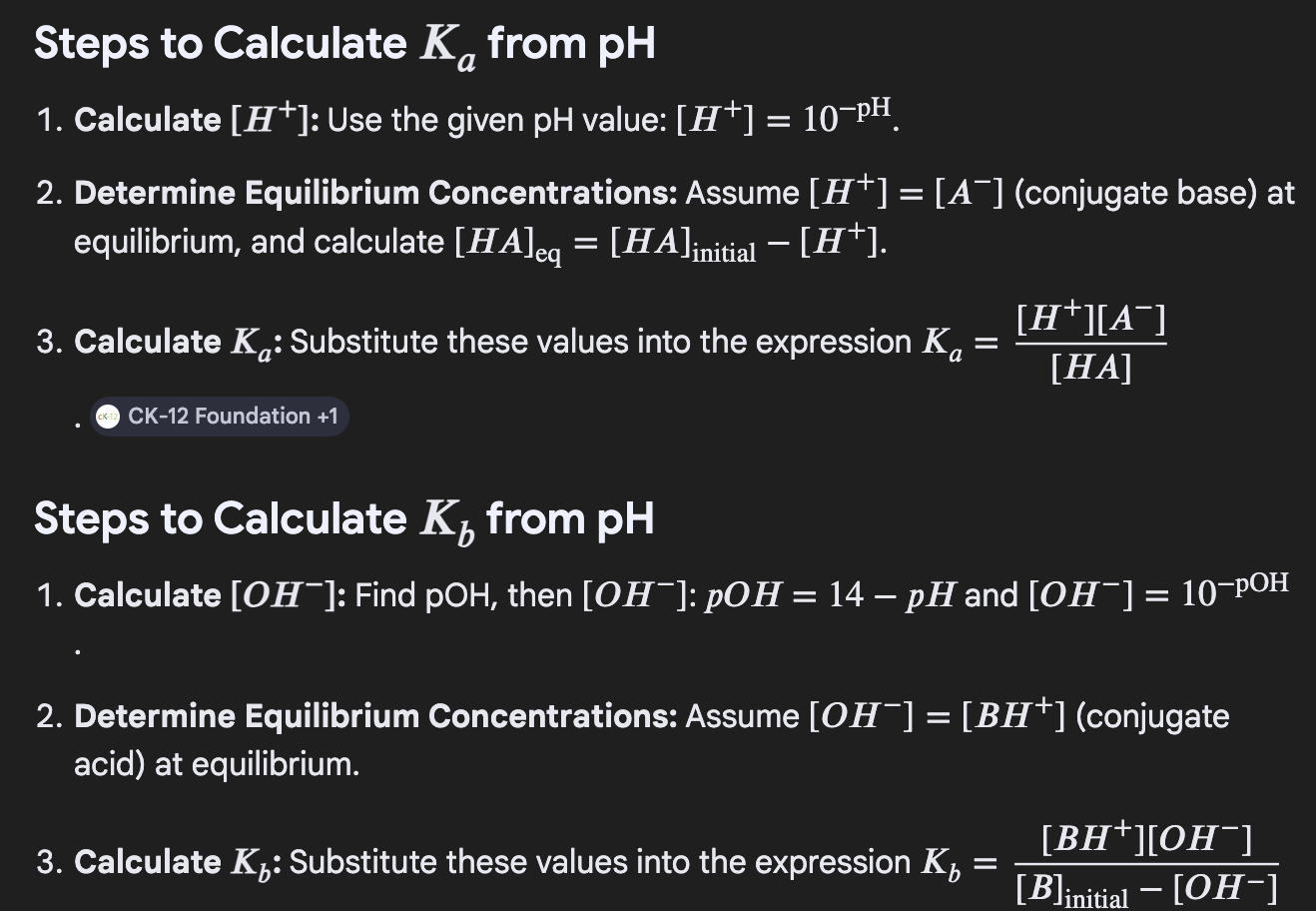Image resolution: width=1316 pixels, height=911 pixels.
Task: Click the Kb fraction with [BH+][OH−] numerator
Action: (1146, 862)
